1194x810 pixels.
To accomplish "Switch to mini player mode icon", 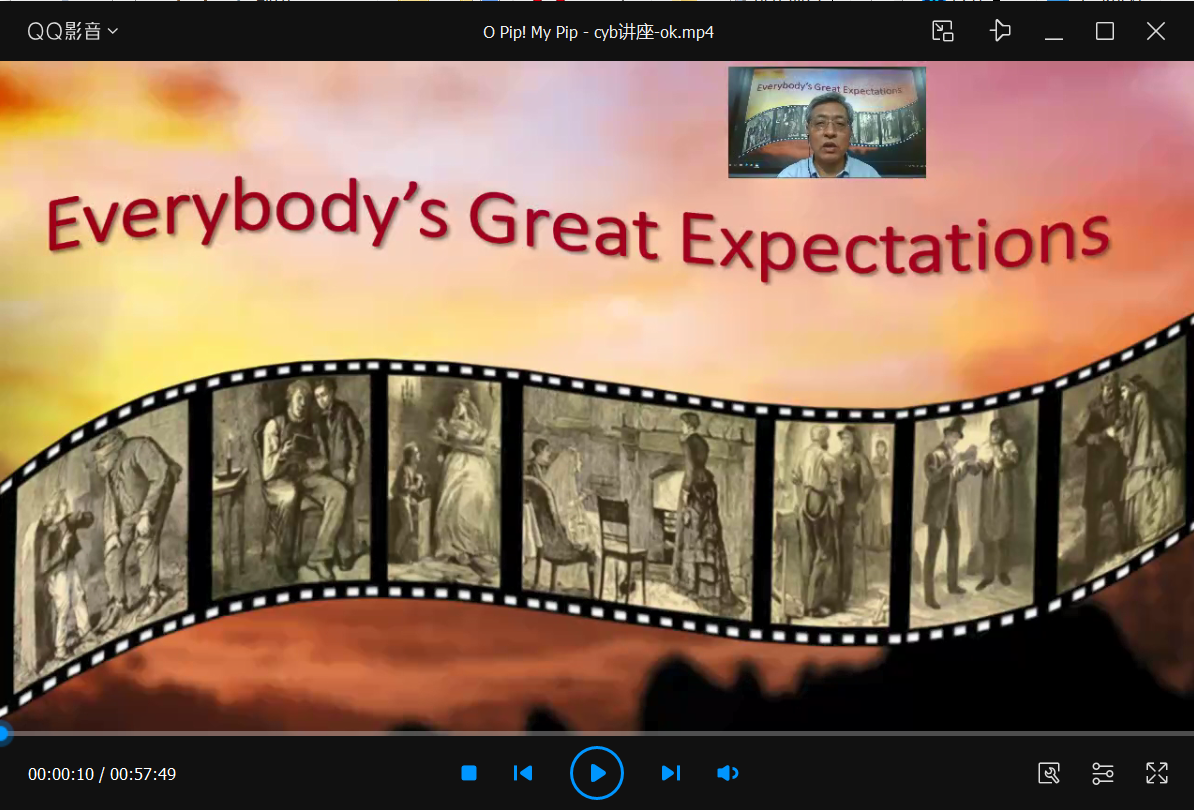I will [x=943, y=31].
